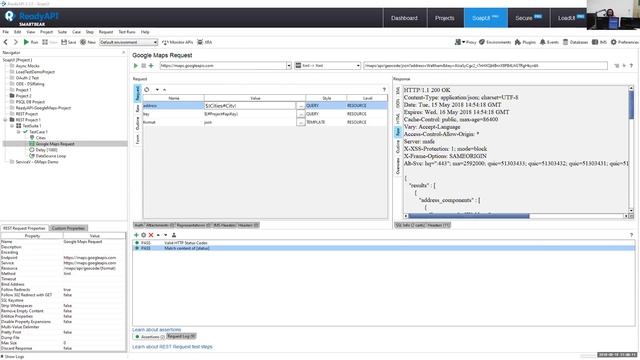Select the DataSource Loop step
This screenshot has height=360, width=640.
pos(47,156)
